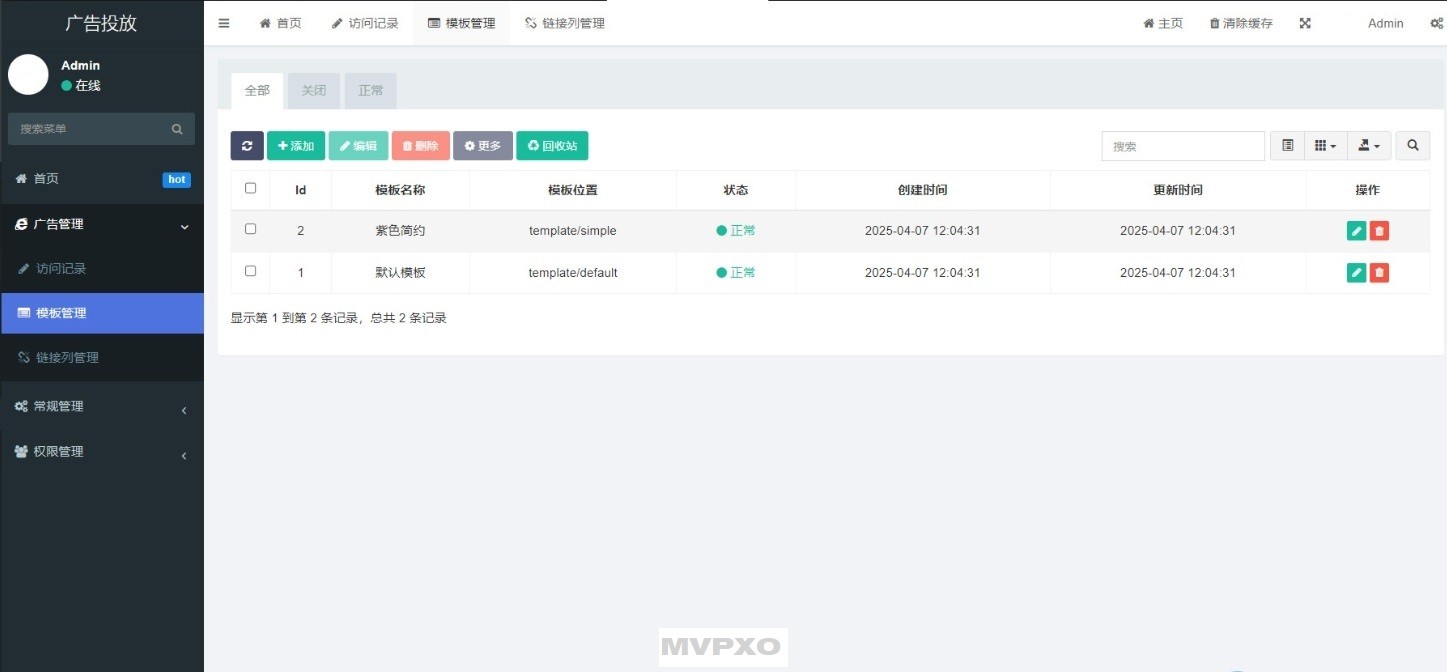Screen dimensions: 1447x672
Task: Click the hot badge next to 首页
Action: 177,180
